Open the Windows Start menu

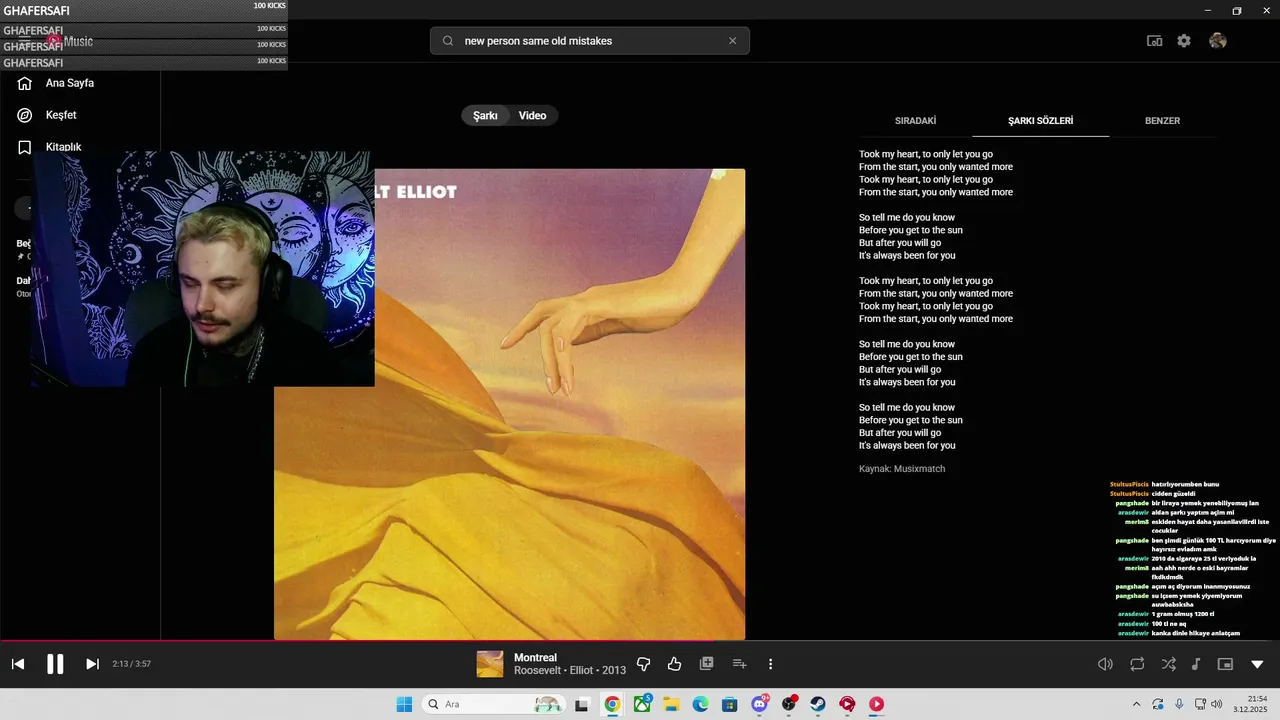pos(404,704)
